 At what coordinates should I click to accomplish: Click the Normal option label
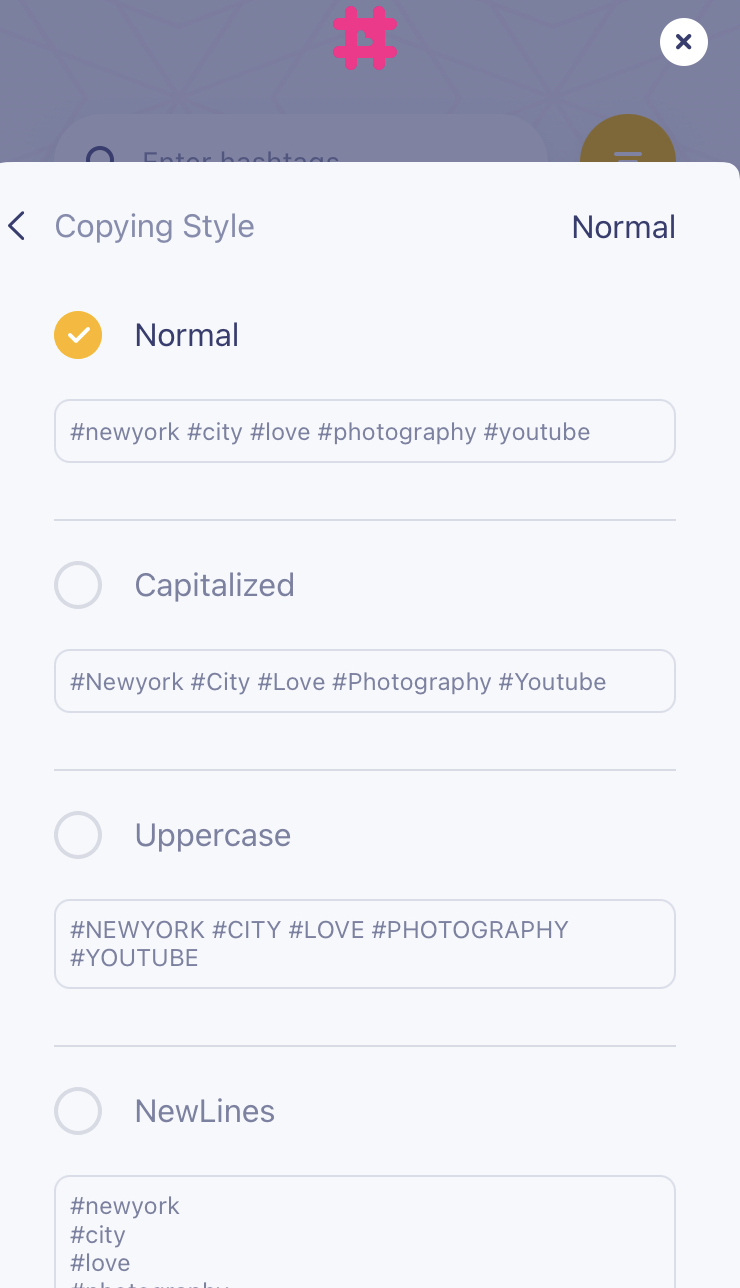187,335
